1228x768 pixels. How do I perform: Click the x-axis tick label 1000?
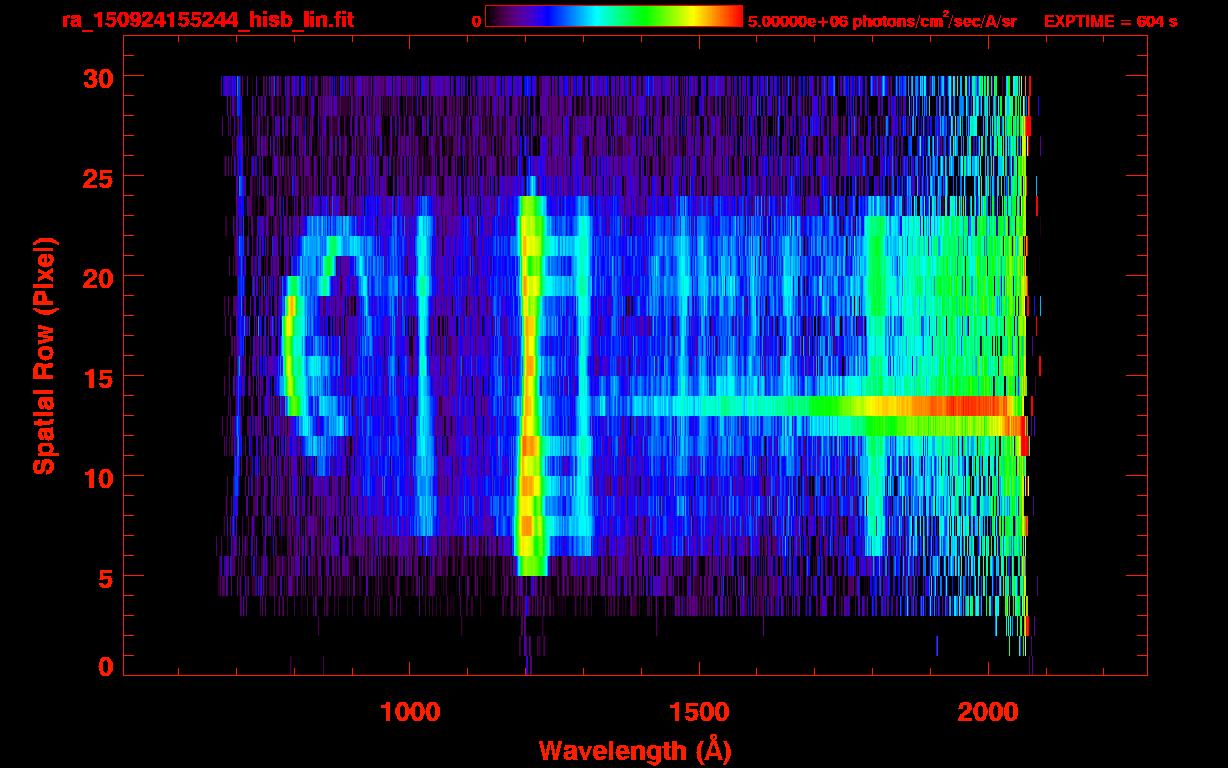point(410,712)
